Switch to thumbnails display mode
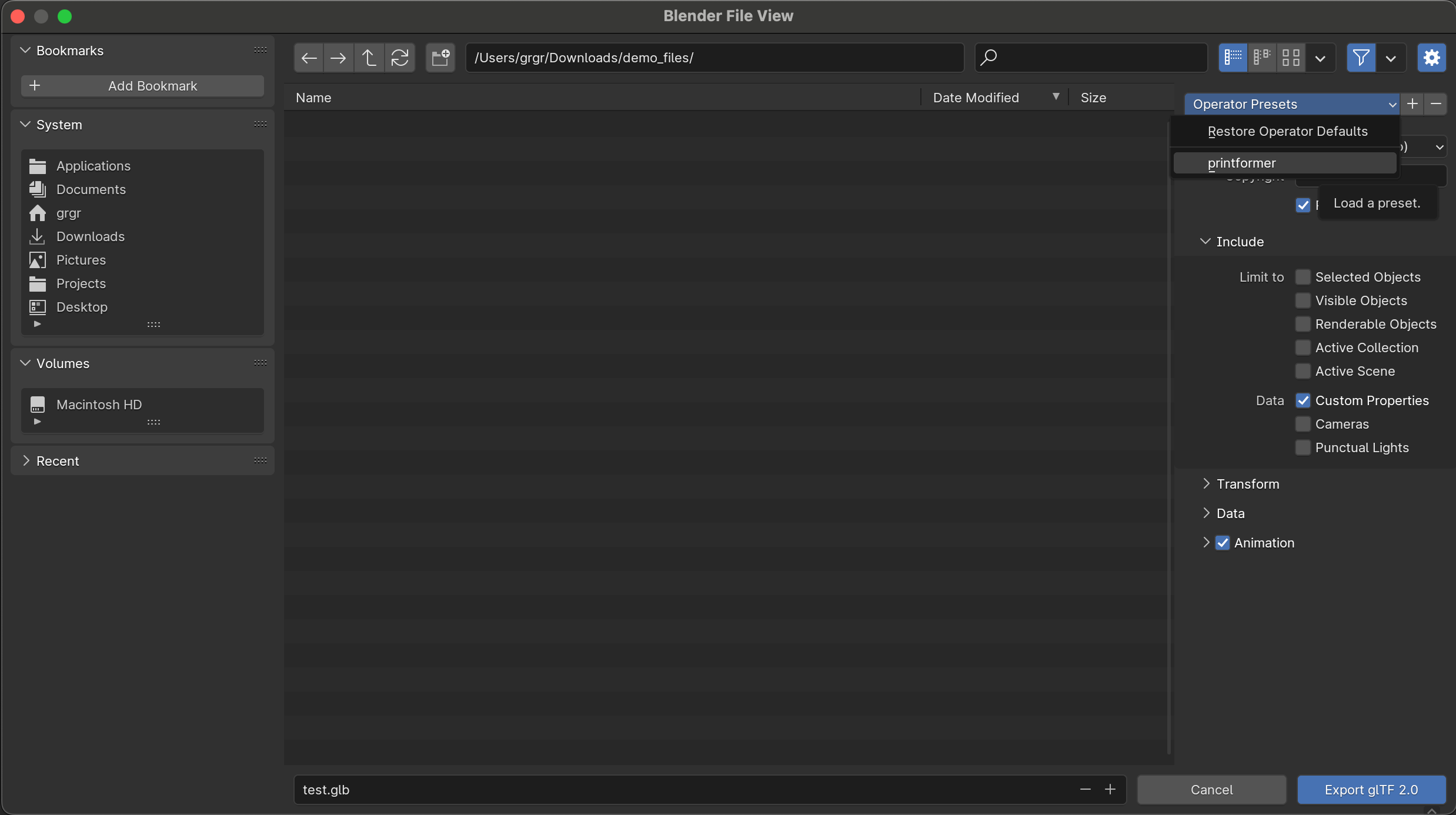This screenshot has width=1456, height=815. pos(1291,58)
